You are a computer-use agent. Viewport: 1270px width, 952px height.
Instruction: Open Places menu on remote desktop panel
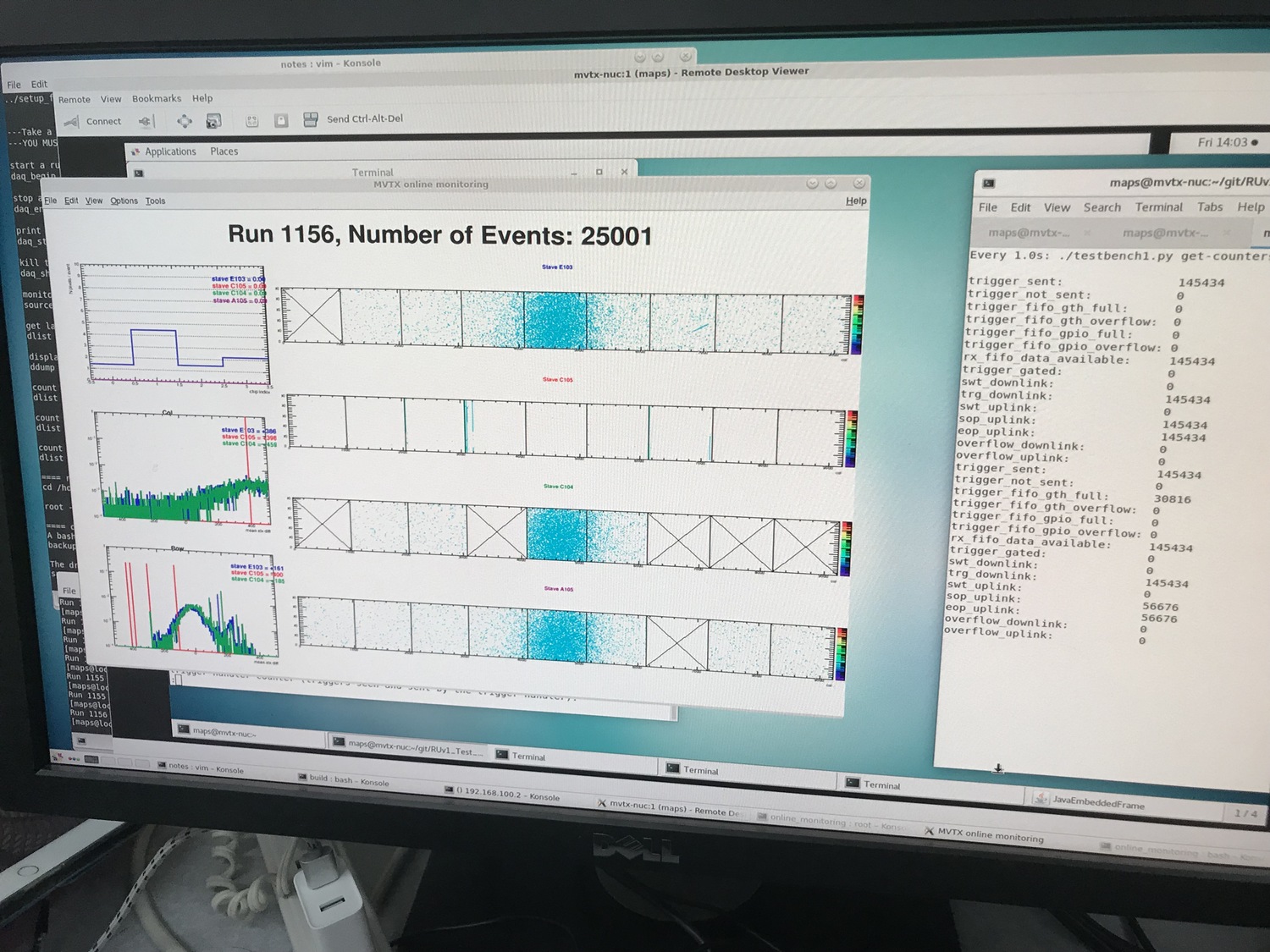(224, 151)
